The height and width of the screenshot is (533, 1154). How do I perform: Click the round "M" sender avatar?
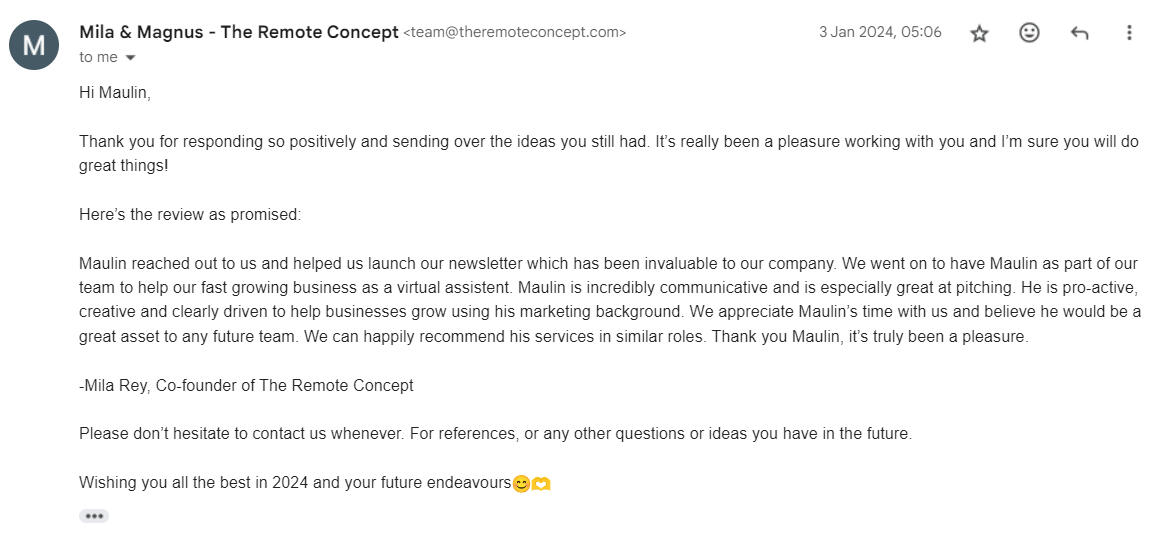tap(34, 45)
